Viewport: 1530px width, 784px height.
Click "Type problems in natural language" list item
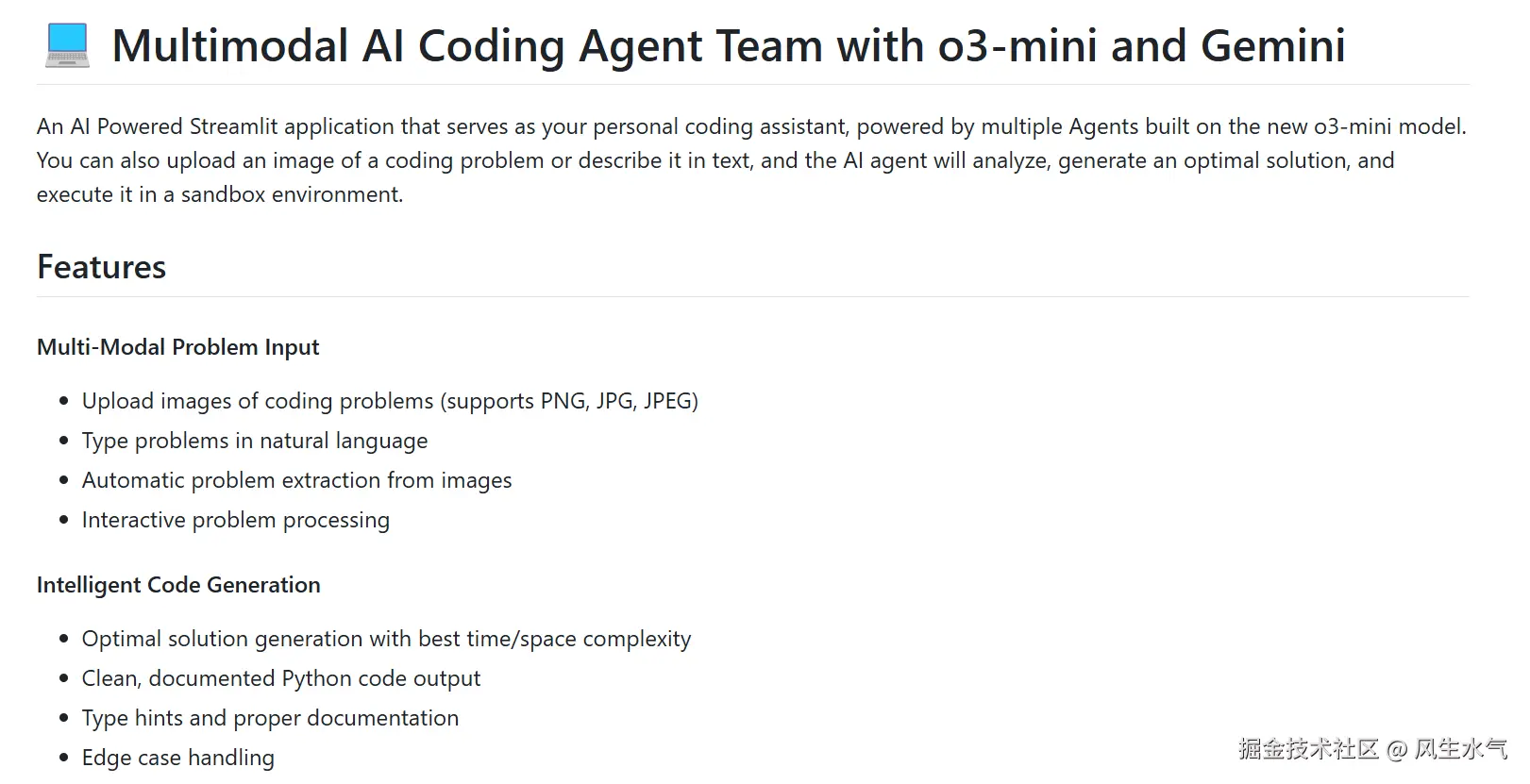255,441
